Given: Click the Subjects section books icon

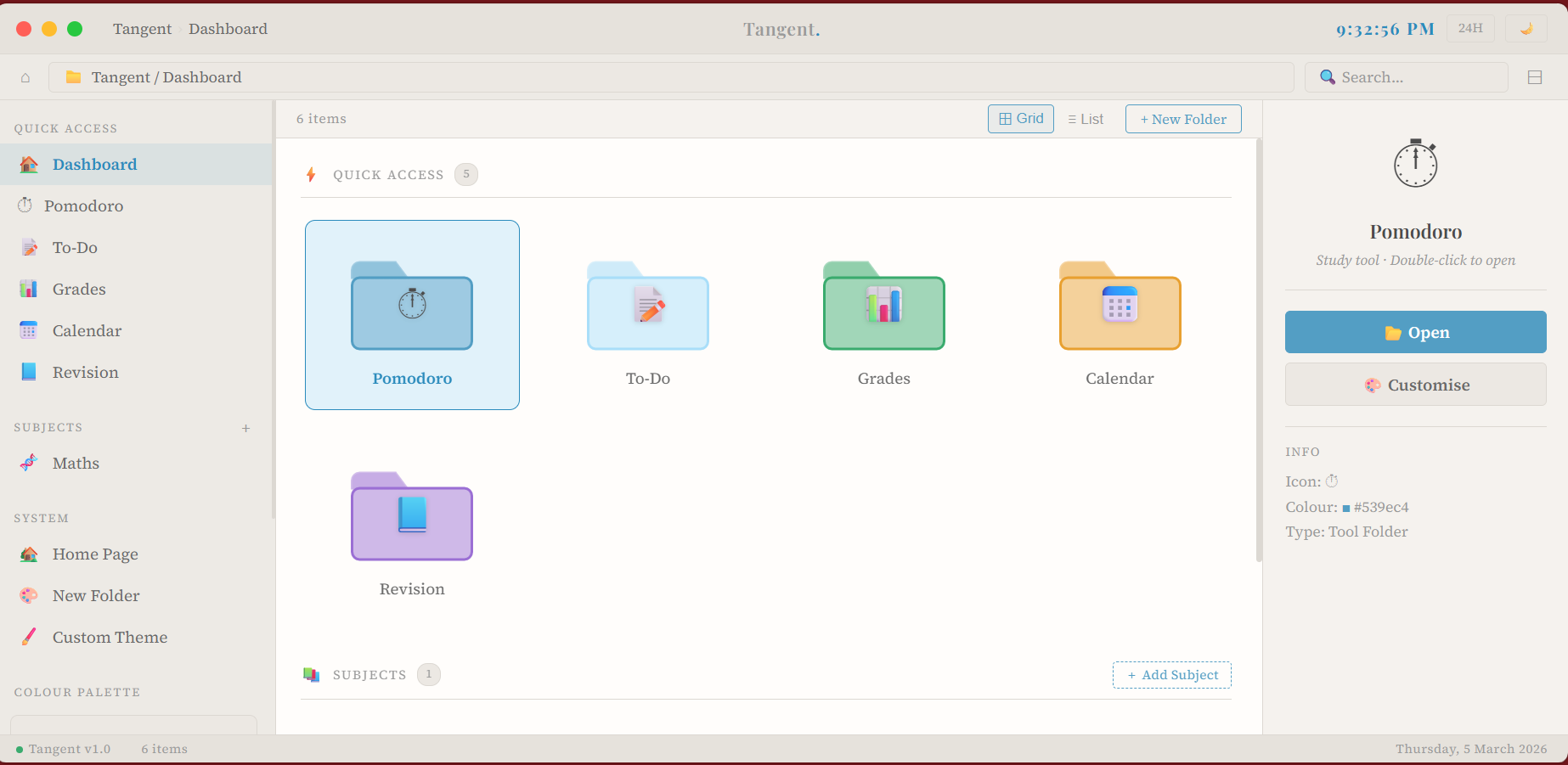Looking at the screenshot, I should click(x=312, y=675).
